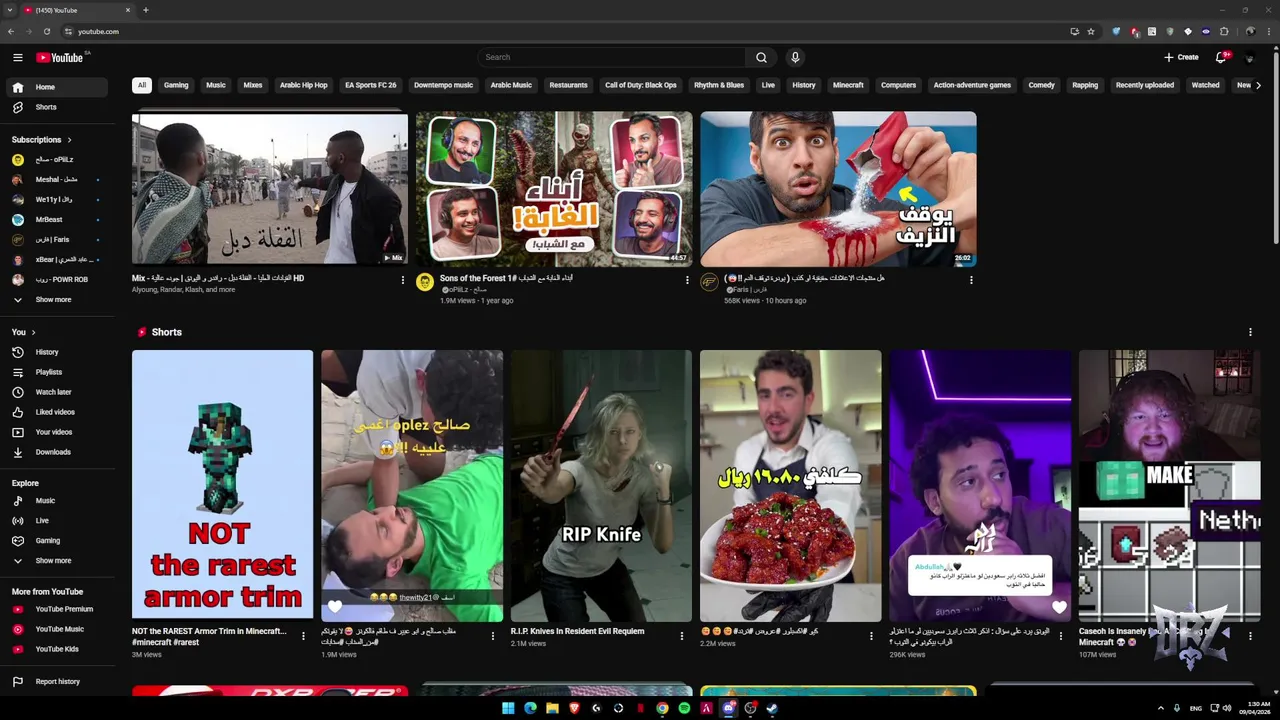1280x720 pixels.
Task: Open Report history
Action: point(57,682)
